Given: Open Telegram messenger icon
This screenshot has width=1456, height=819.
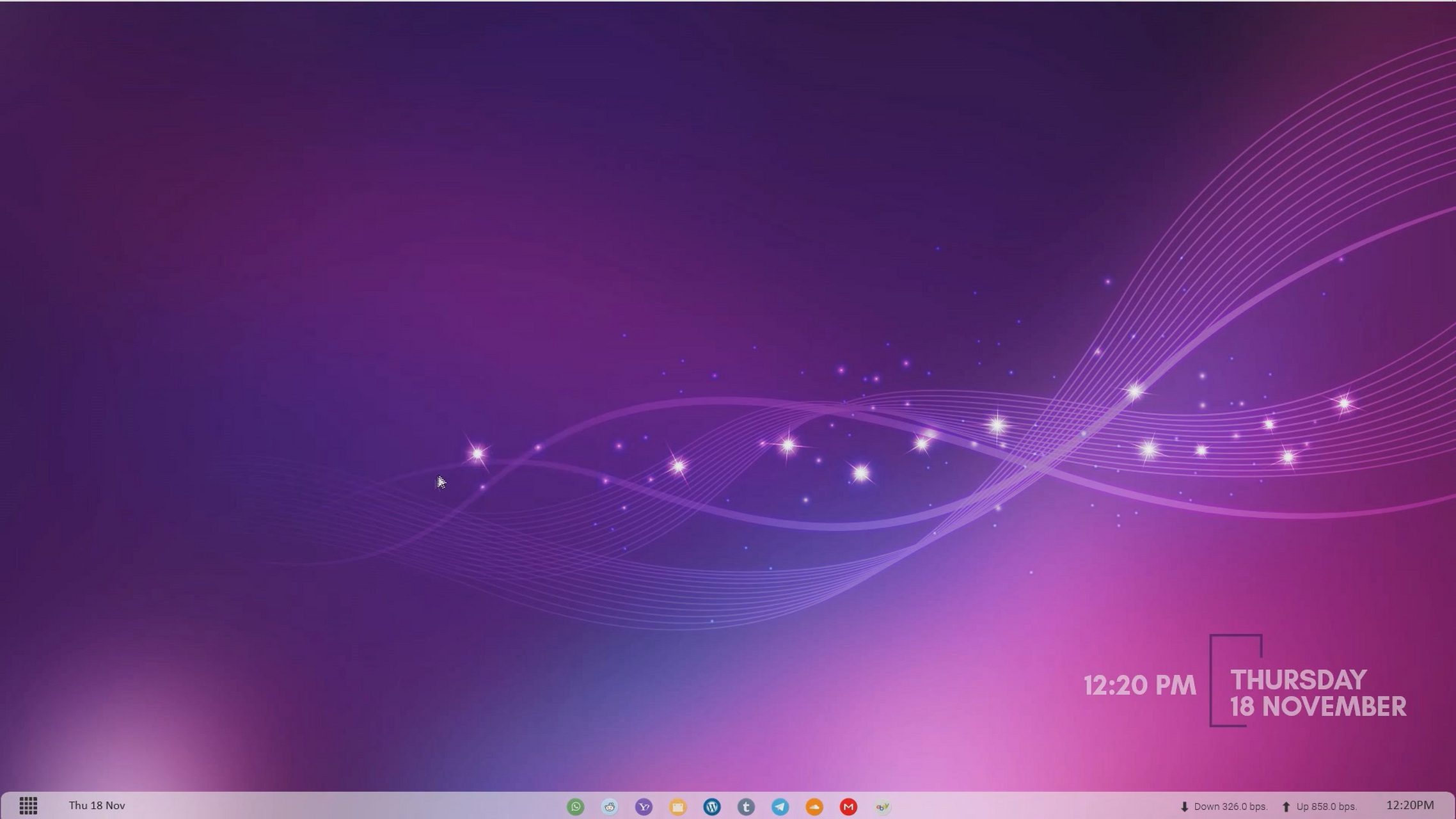Looking at the screenshot, I should [x=780, y=806].
